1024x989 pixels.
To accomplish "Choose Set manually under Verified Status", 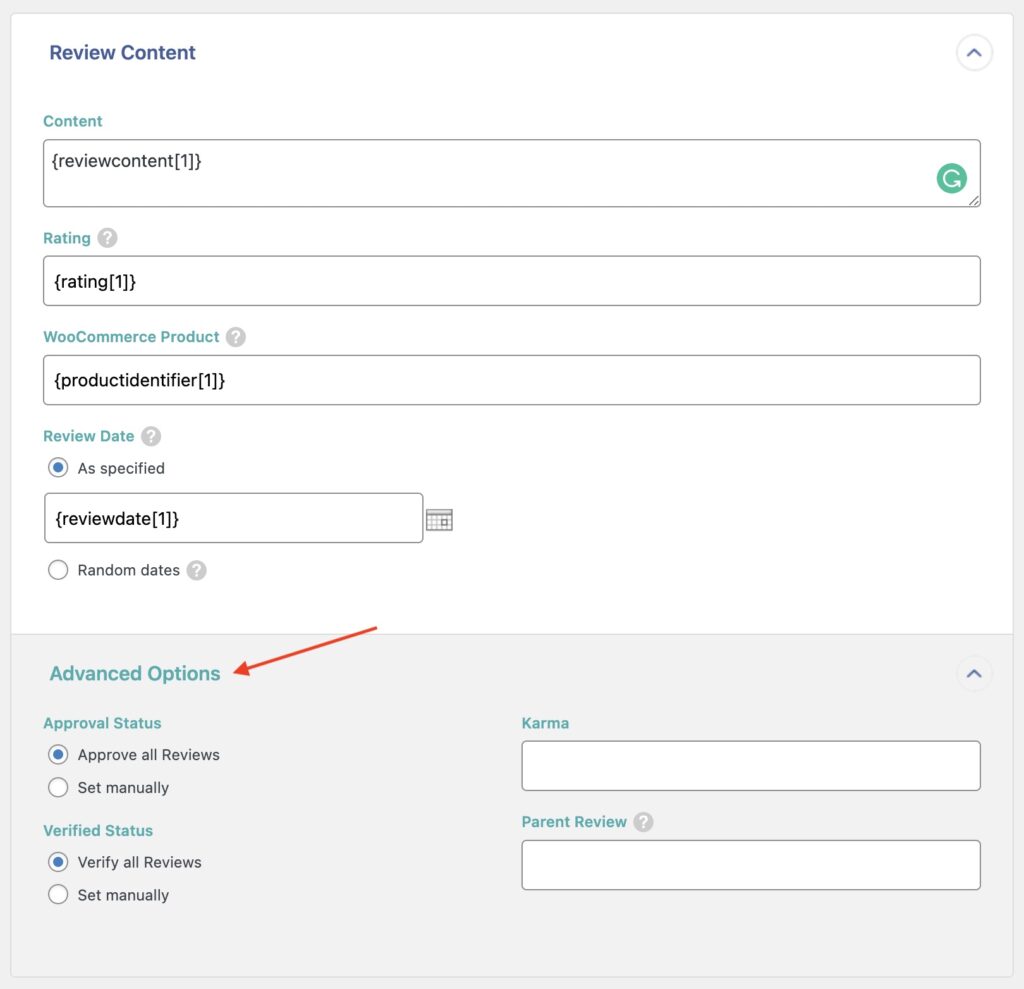I will tap(58, 895).
